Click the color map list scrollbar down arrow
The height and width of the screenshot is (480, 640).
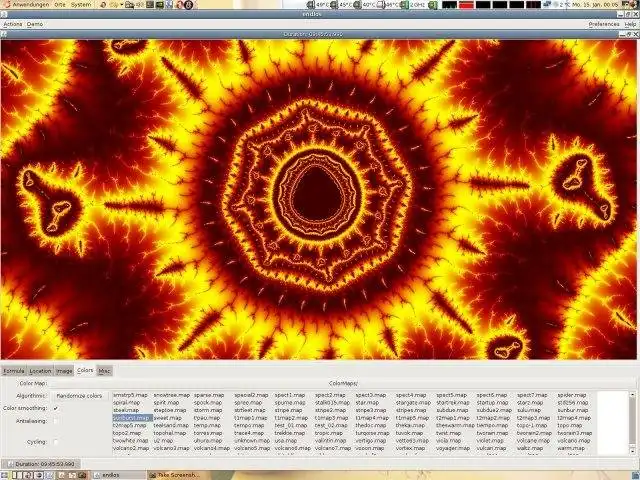pos(632,451)
